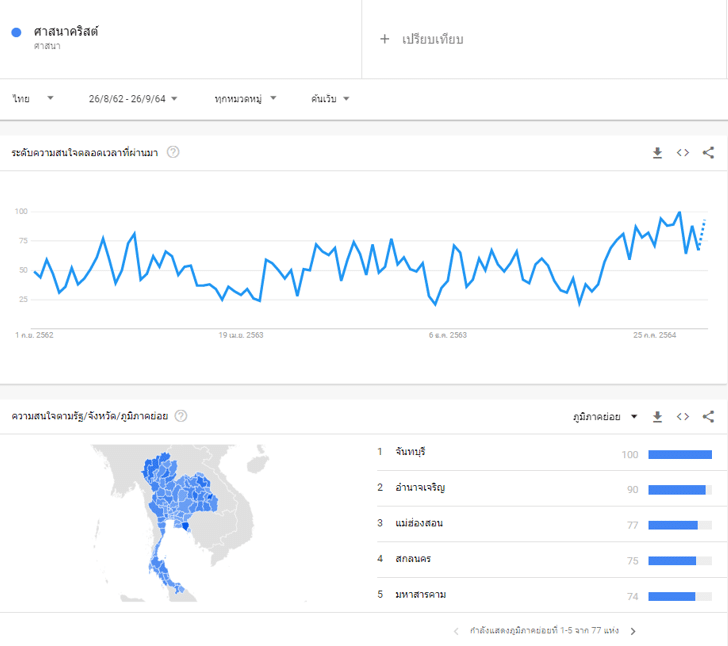This screenshot has height=646, width=728.
Task: Open help icon next to ระดับความสนใจ heading
Action: click(x=173, y=152)
